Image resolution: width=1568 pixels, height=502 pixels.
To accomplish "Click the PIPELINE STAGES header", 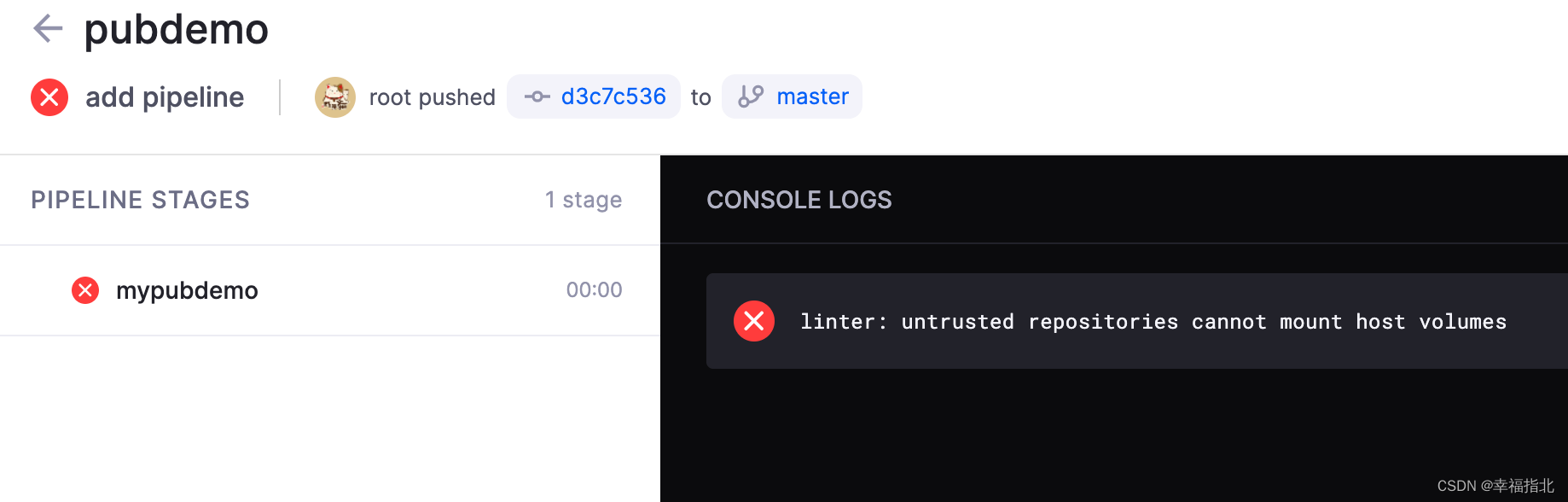I will coord(141,200).
